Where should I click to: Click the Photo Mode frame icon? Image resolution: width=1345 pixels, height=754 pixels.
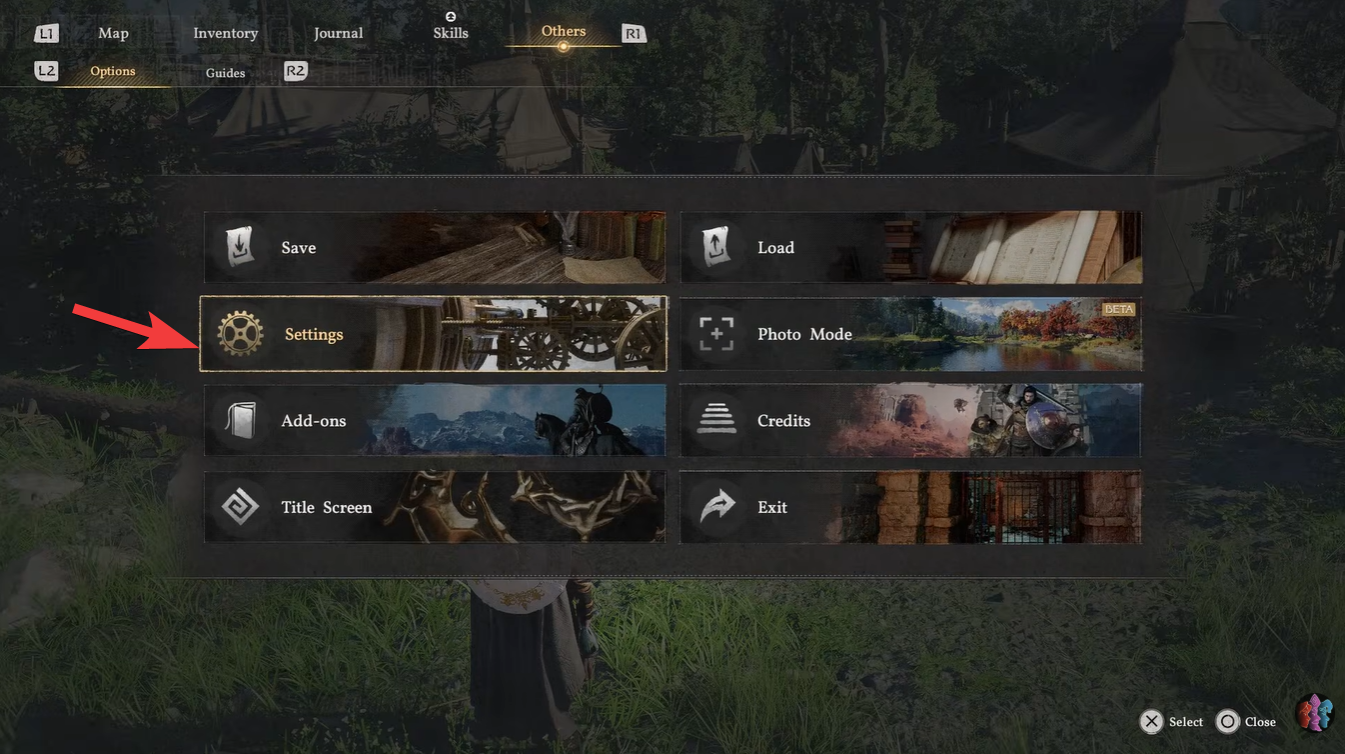point(716,334)
